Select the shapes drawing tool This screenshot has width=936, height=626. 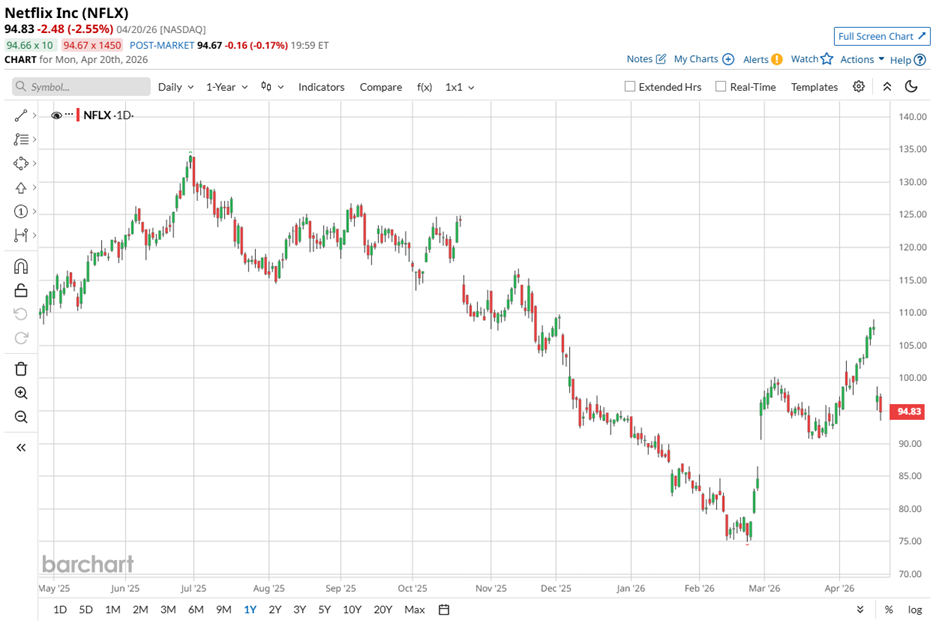[21, 163]
